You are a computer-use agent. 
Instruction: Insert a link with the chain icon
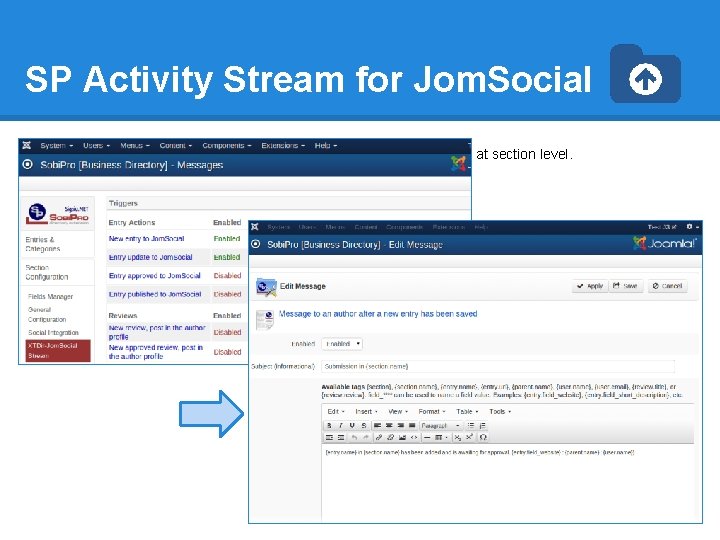pos(379,437)
